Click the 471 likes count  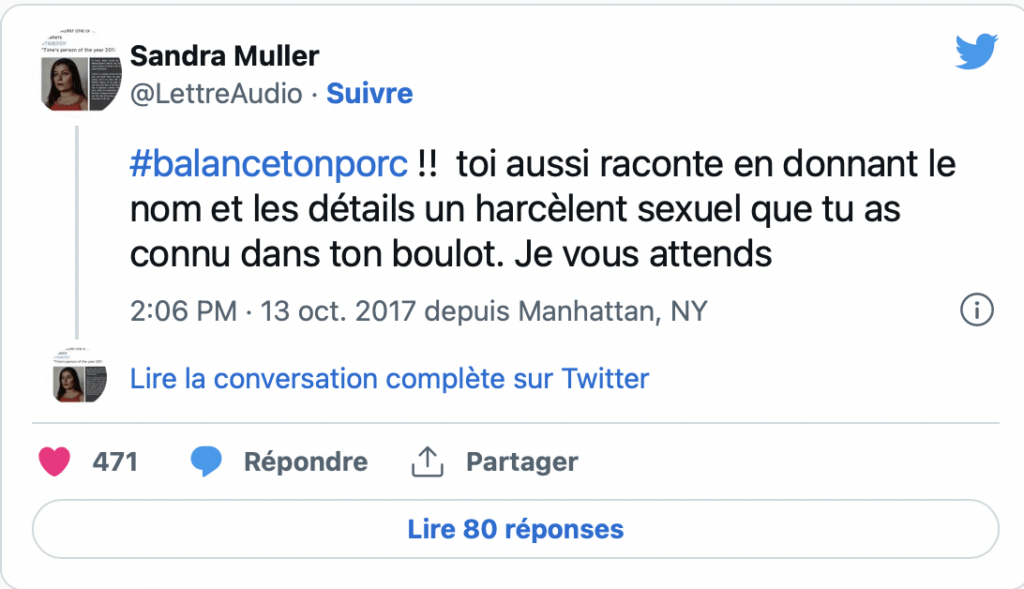115,462
